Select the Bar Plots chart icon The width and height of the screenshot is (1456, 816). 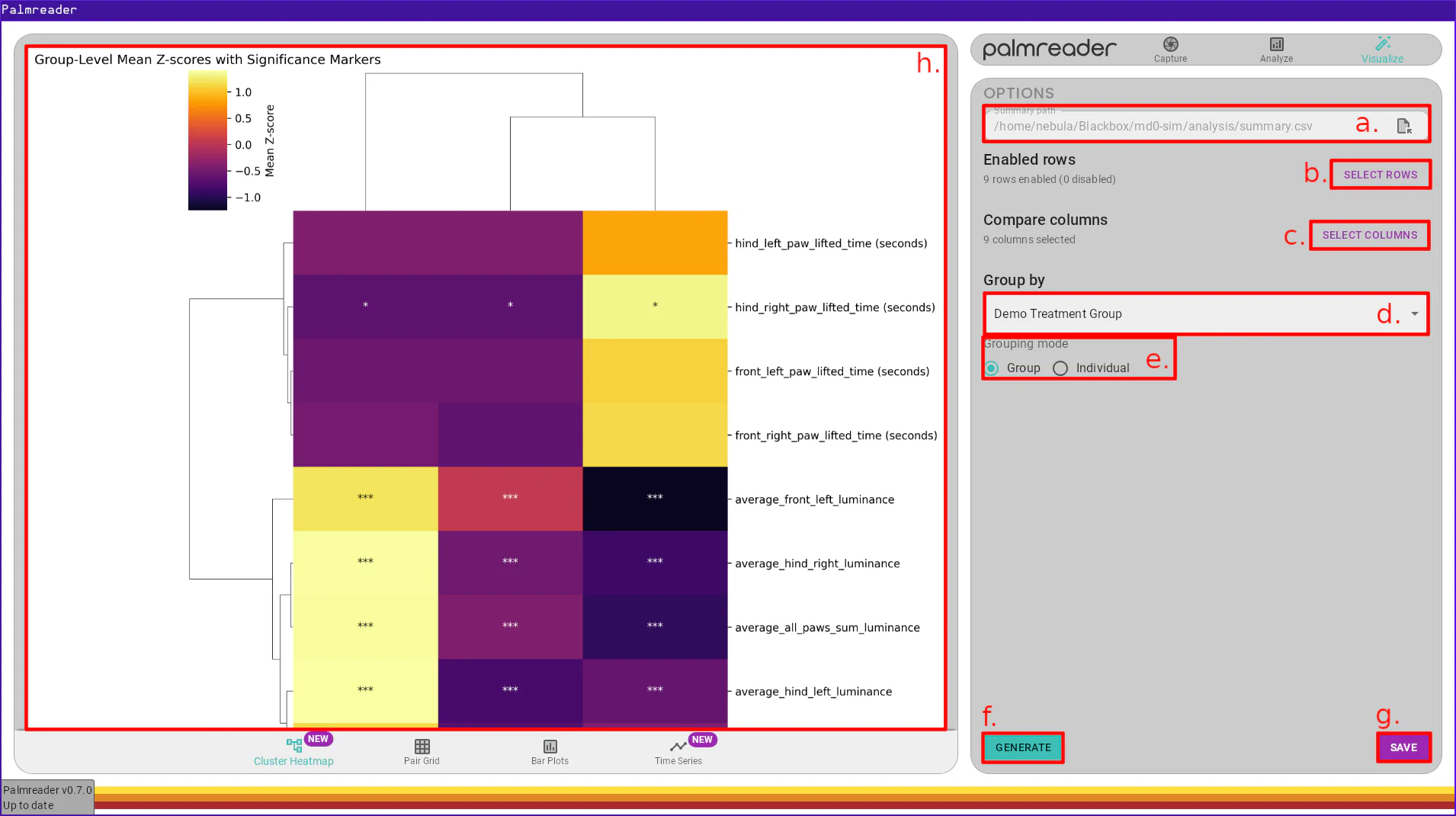pos(550,747)
